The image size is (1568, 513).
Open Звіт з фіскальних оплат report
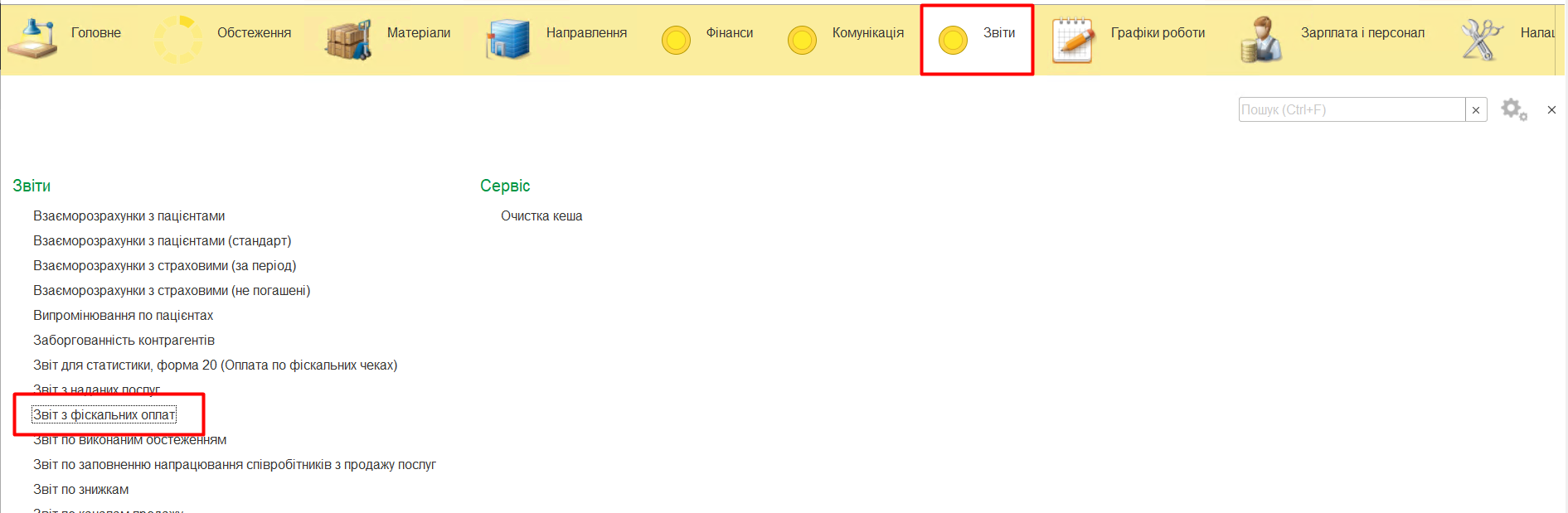[104, 415]
